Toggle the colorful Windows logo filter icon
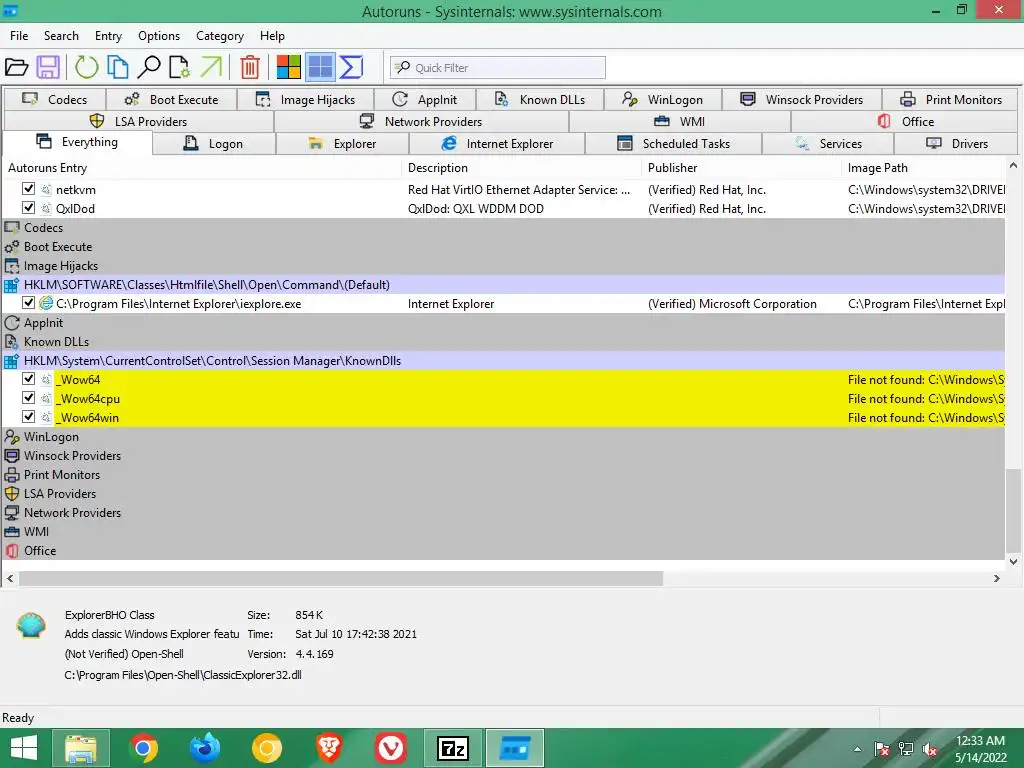The width and height of the screenshot is (1024, 768). [x=289, y=67]
